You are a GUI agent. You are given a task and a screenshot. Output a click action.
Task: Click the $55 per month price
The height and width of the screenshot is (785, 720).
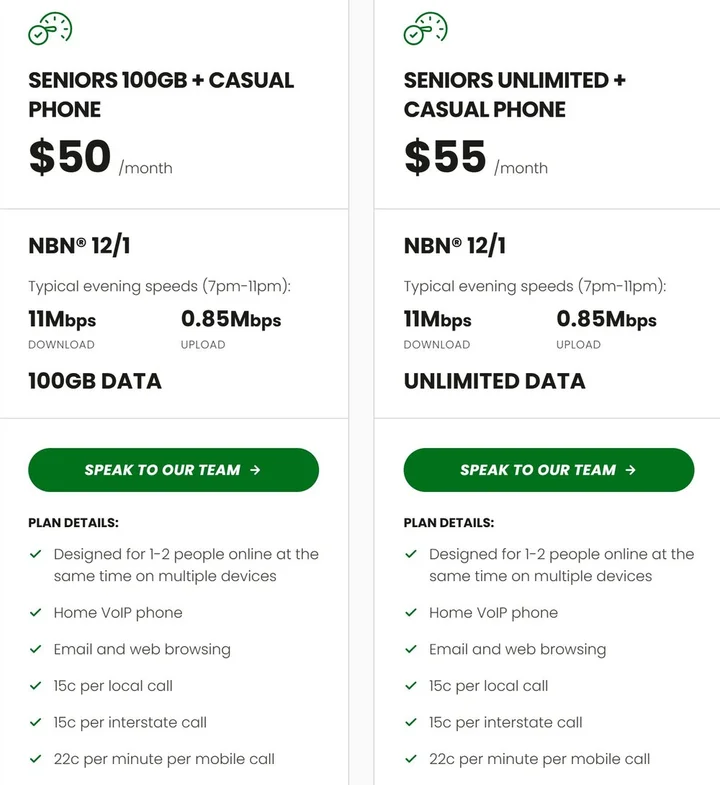click(x=475, y=158)
